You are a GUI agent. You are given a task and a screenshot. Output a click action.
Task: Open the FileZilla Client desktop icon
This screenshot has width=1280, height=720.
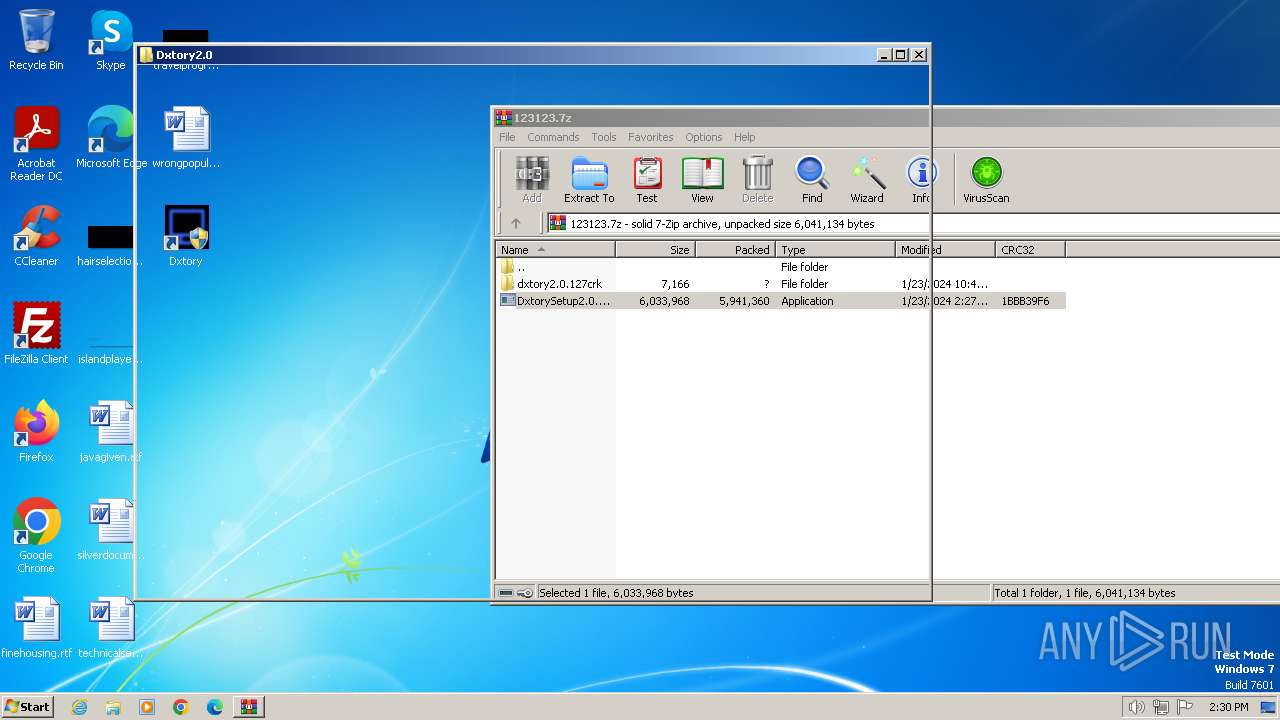click(36, 334)
